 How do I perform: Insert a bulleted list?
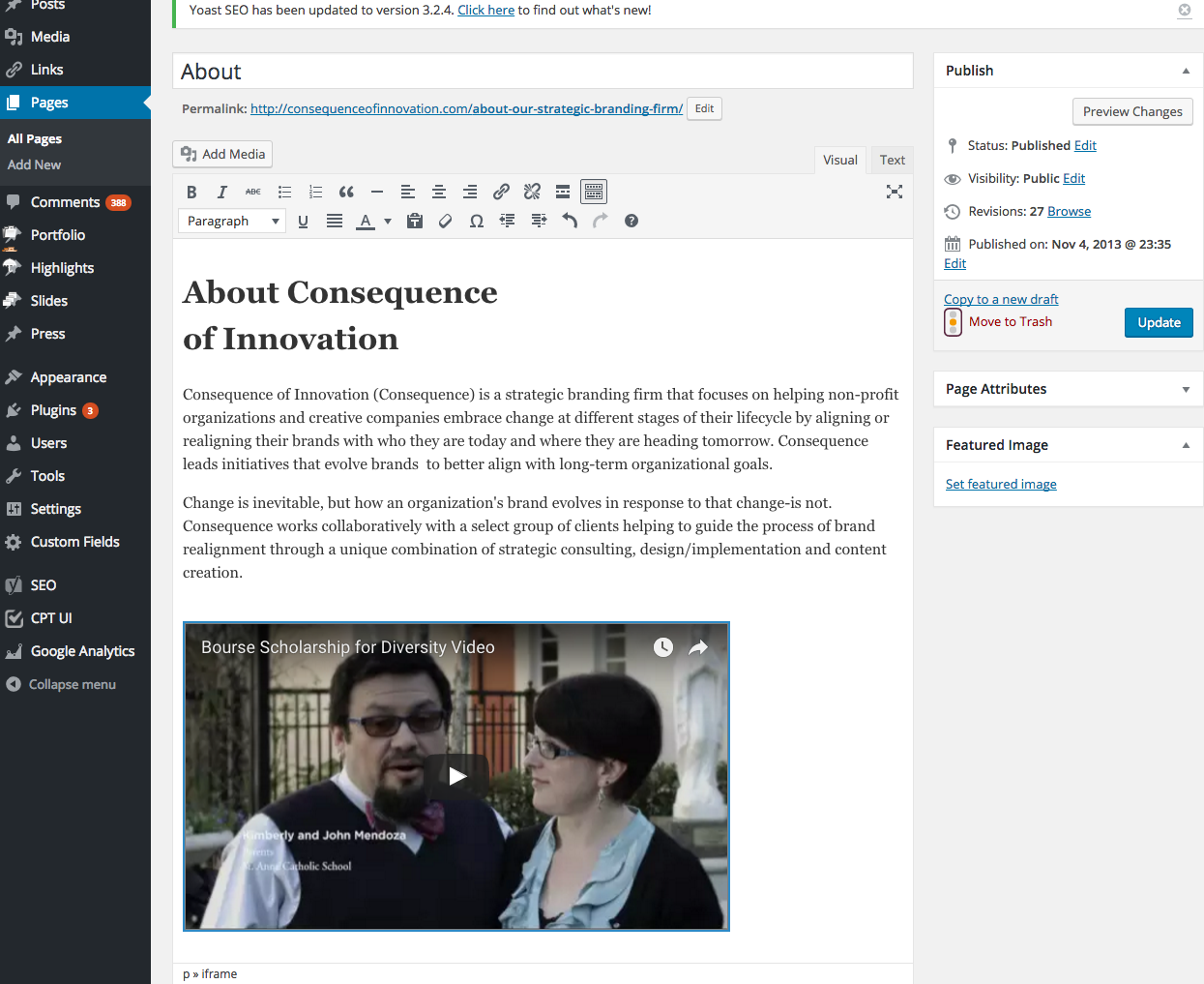pyautogui.click(x=284, y=192)
